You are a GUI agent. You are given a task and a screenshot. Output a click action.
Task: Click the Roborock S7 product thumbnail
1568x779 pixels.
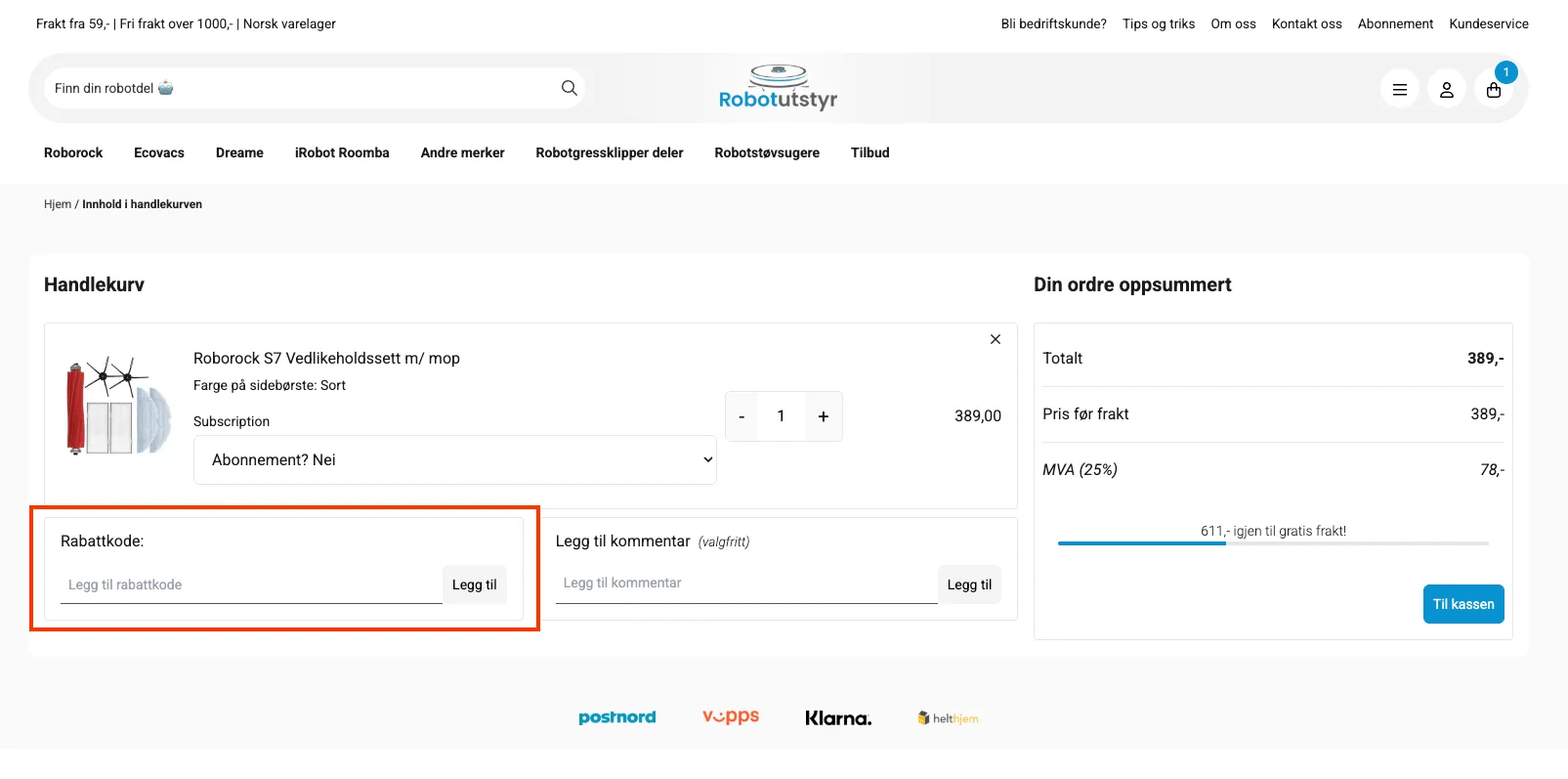click(x=118, y=406)
